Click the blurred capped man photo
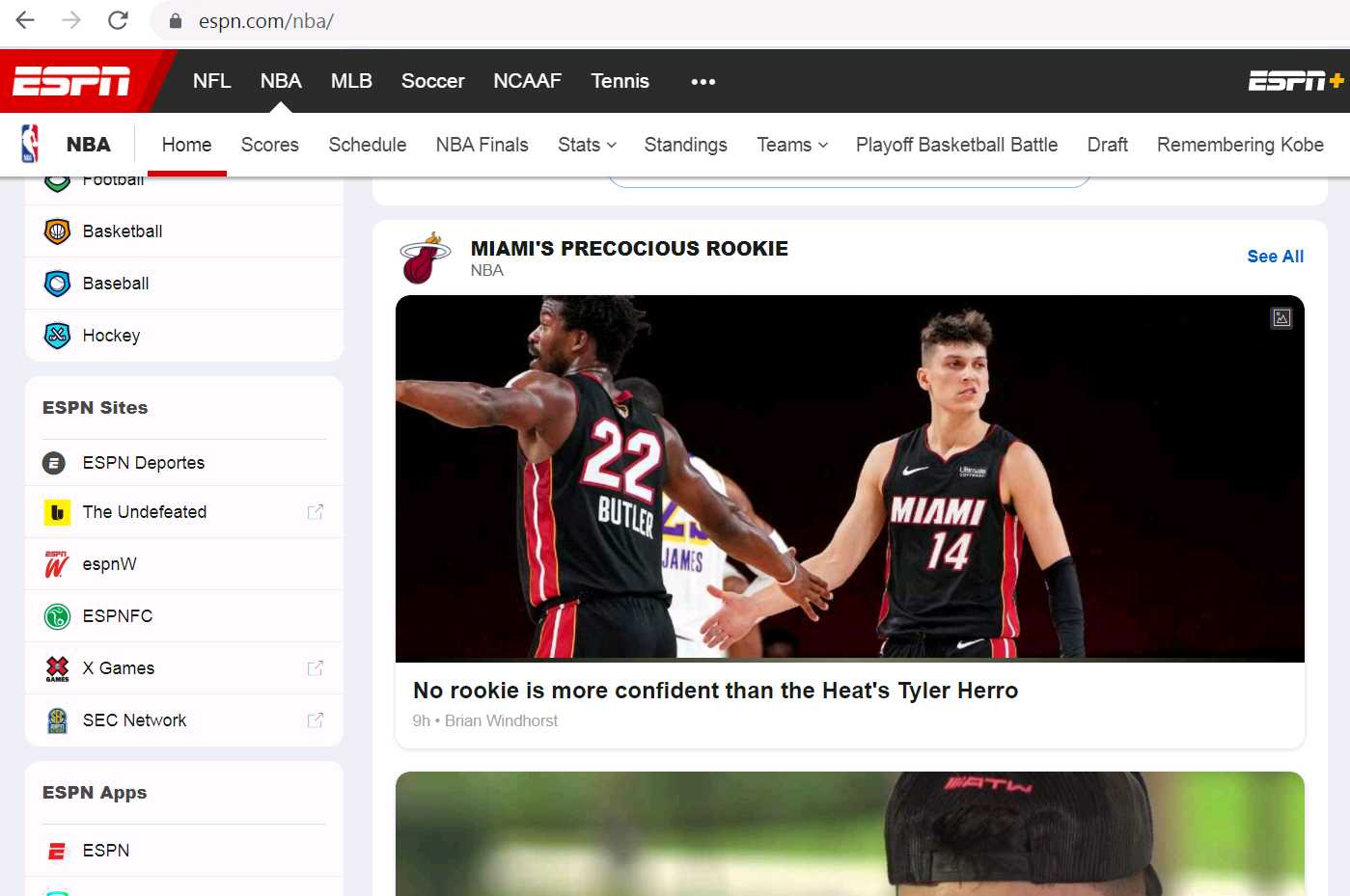This screenshot has width=1350, height=896. point(849,833)
